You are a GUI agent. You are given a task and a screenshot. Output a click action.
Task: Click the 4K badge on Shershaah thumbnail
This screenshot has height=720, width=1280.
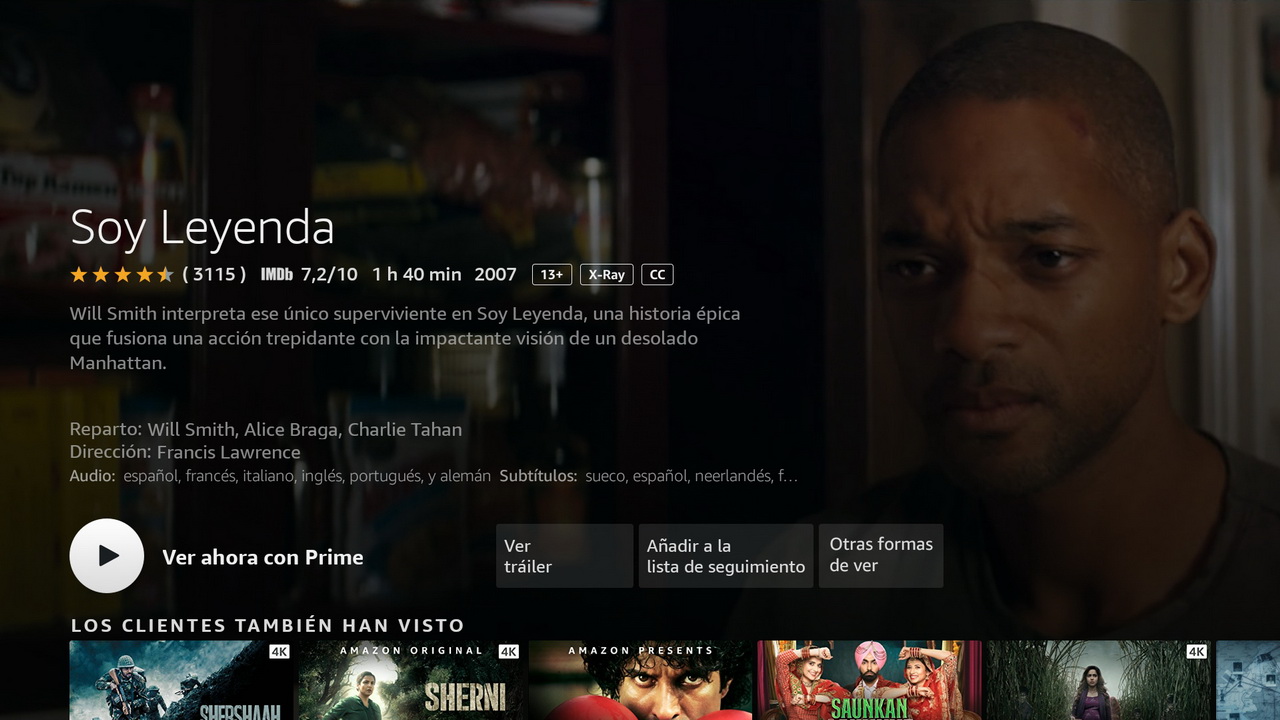coord(279,652)
